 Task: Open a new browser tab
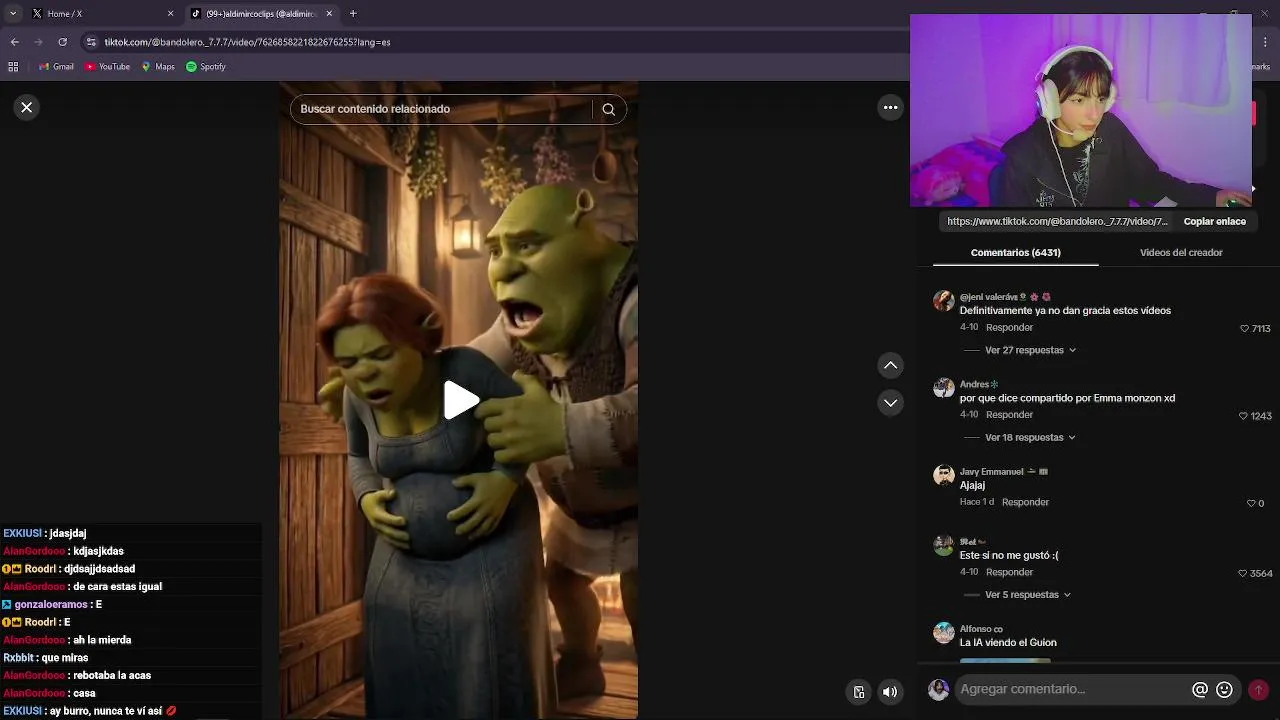(x=353, y=13)
